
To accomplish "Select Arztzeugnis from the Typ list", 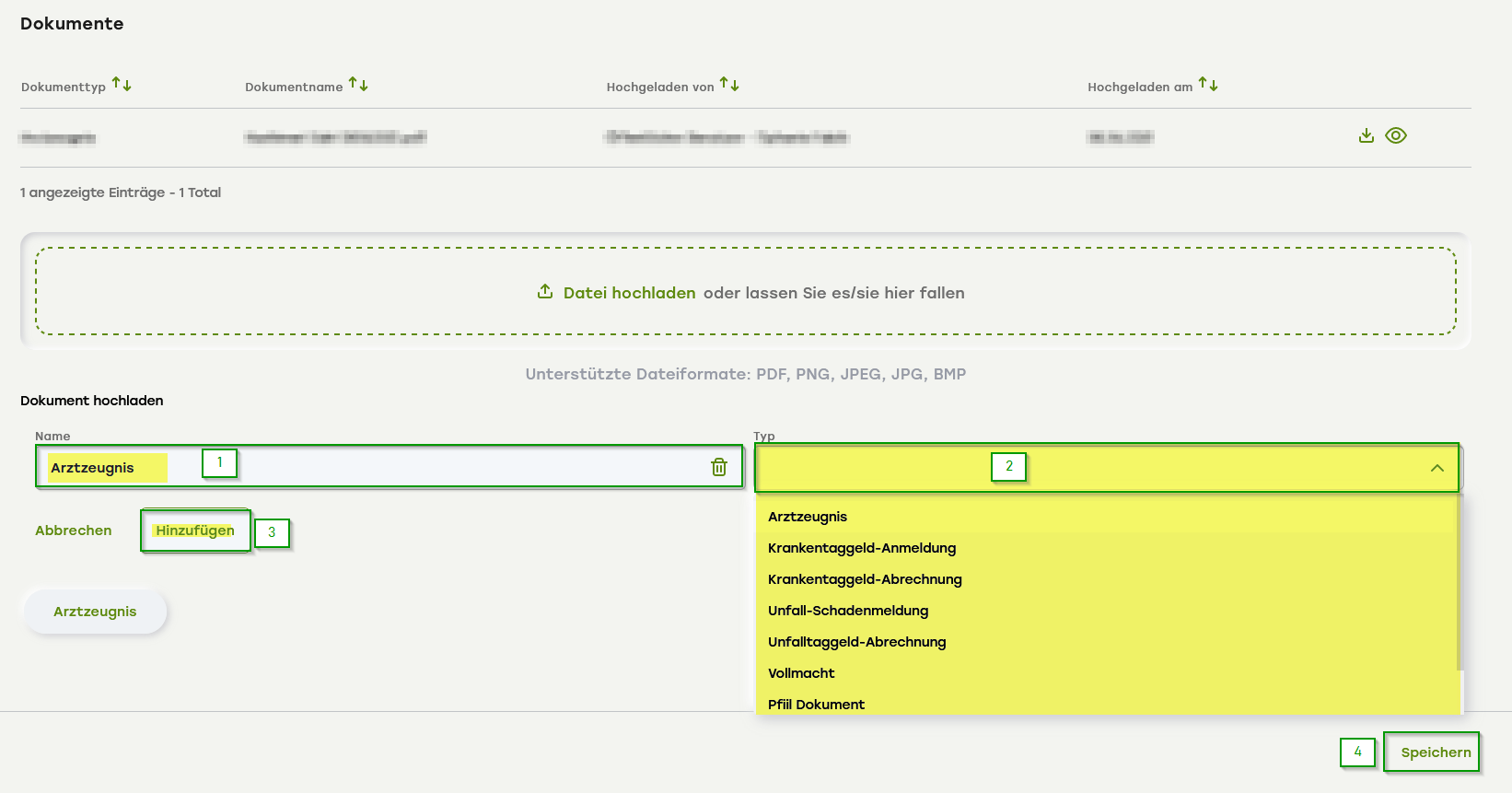I will [x=808, y=517].
